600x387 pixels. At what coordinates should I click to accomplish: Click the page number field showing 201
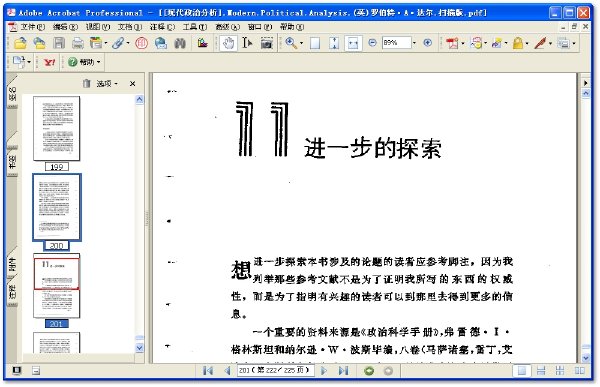click(276, 371)
